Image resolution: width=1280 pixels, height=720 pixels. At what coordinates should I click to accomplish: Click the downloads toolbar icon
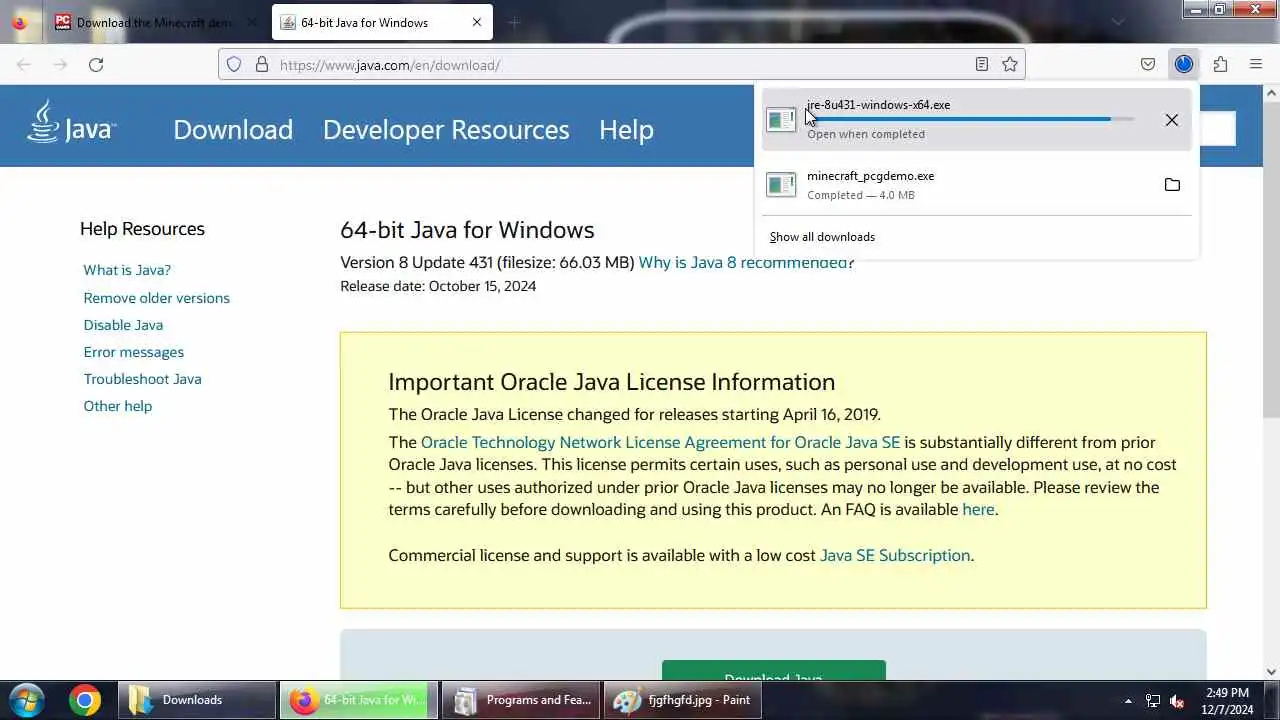click(1184, 65)
